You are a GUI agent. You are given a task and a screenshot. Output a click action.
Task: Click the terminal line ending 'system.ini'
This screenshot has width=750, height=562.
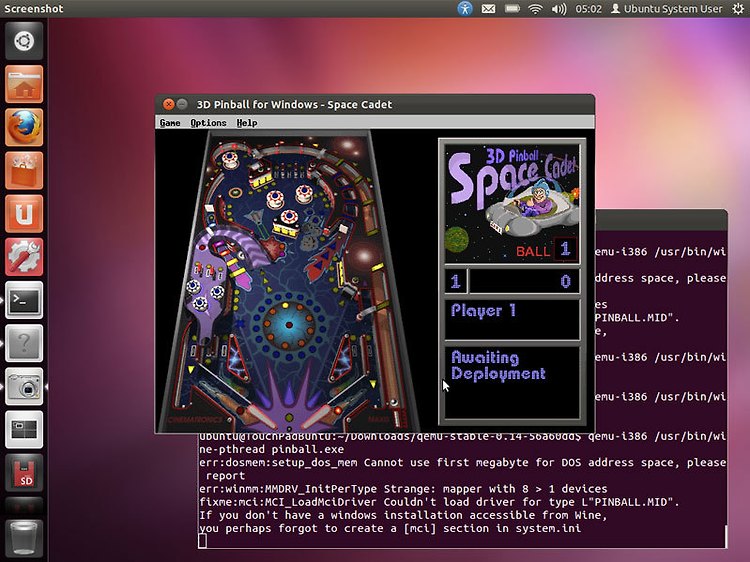click(390, 529)
